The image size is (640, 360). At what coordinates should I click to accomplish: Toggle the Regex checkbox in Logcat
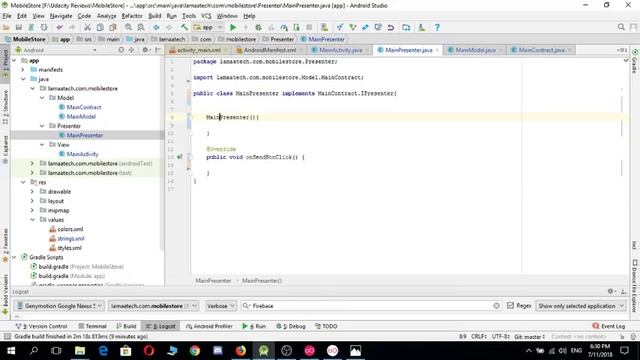coord(510,305)
